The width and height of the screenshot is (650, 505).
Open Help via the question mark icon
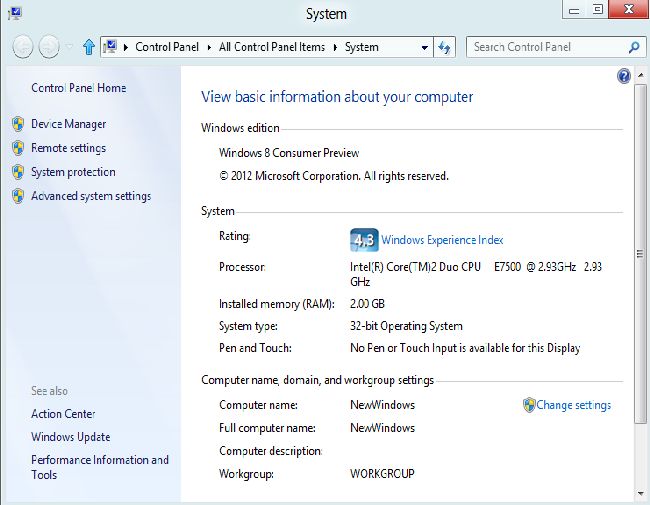tap(624, 76)
